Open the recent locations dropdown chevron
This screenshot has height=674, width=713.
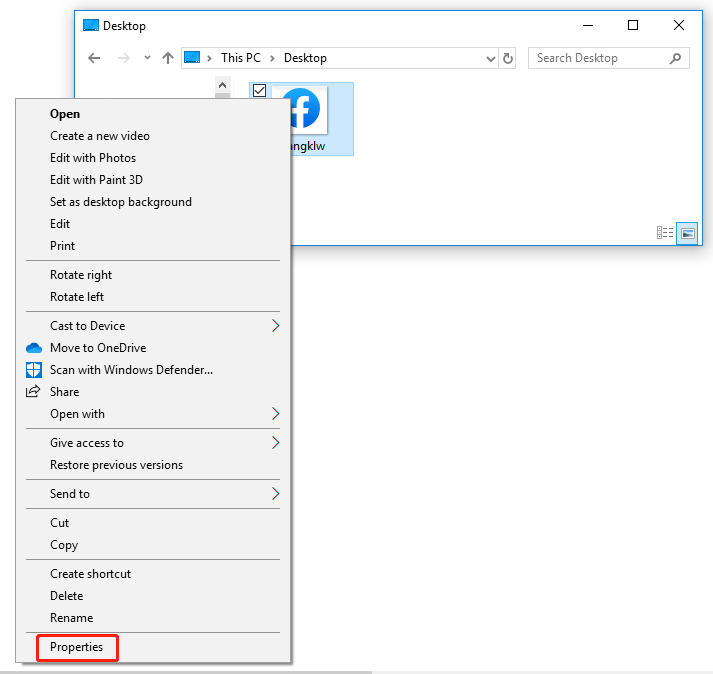coord(147,58)
